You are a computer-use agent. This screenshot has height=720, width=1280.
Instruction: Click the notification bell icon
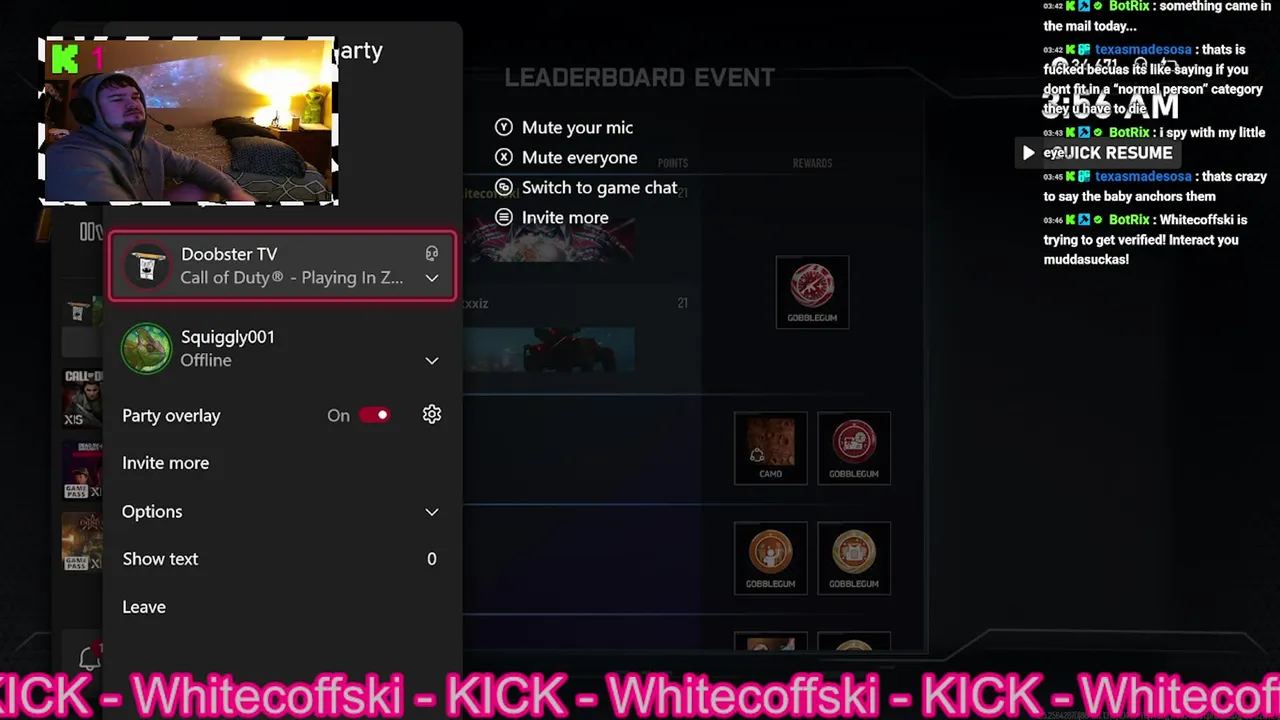pyautogui.click(x=89, y=658)
